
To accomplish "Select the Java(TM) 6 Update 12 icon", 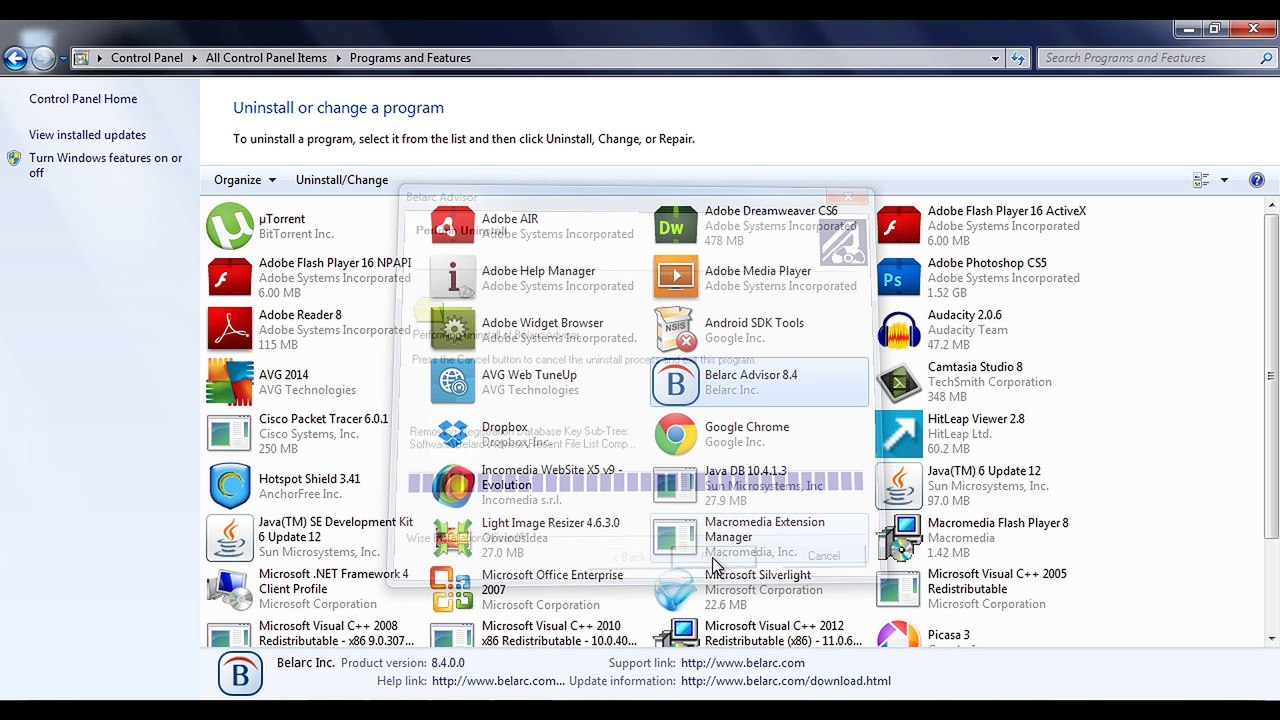I will (x=898, y=486).
